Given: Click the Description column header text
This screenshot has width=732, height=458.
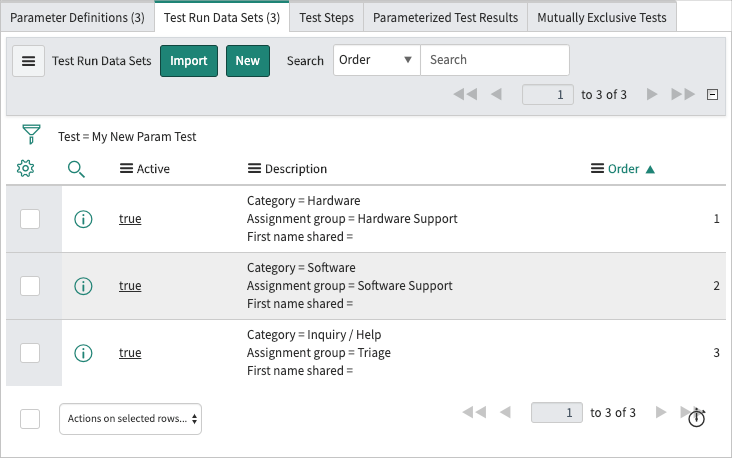Looking at the screenshot, I should click(296, 169).
